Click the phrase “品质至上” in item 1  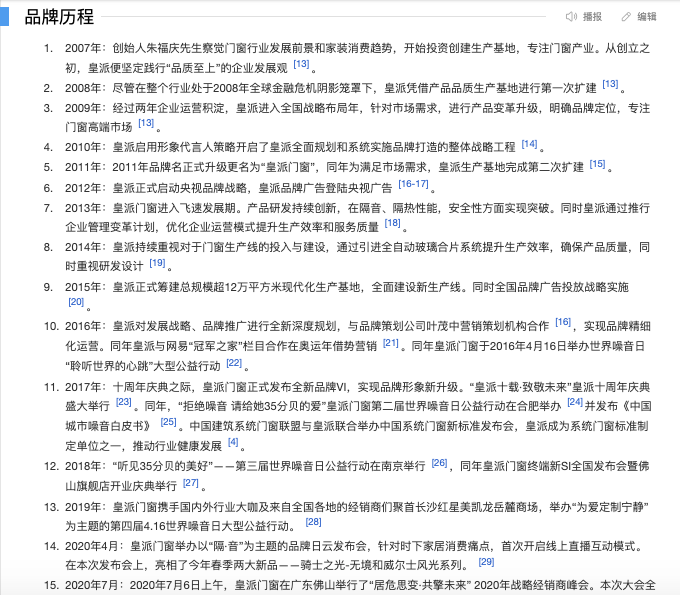(x=194, y=68)
